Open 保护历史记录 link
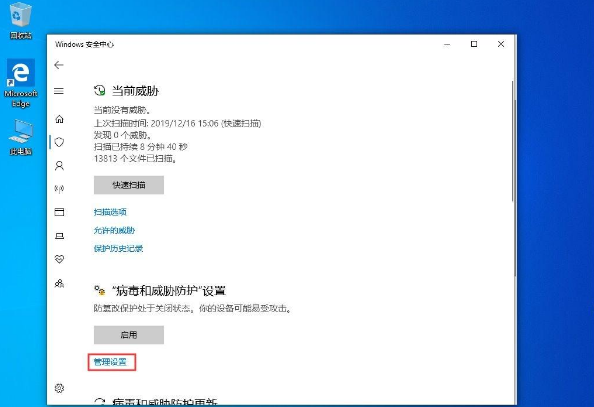 119,249
